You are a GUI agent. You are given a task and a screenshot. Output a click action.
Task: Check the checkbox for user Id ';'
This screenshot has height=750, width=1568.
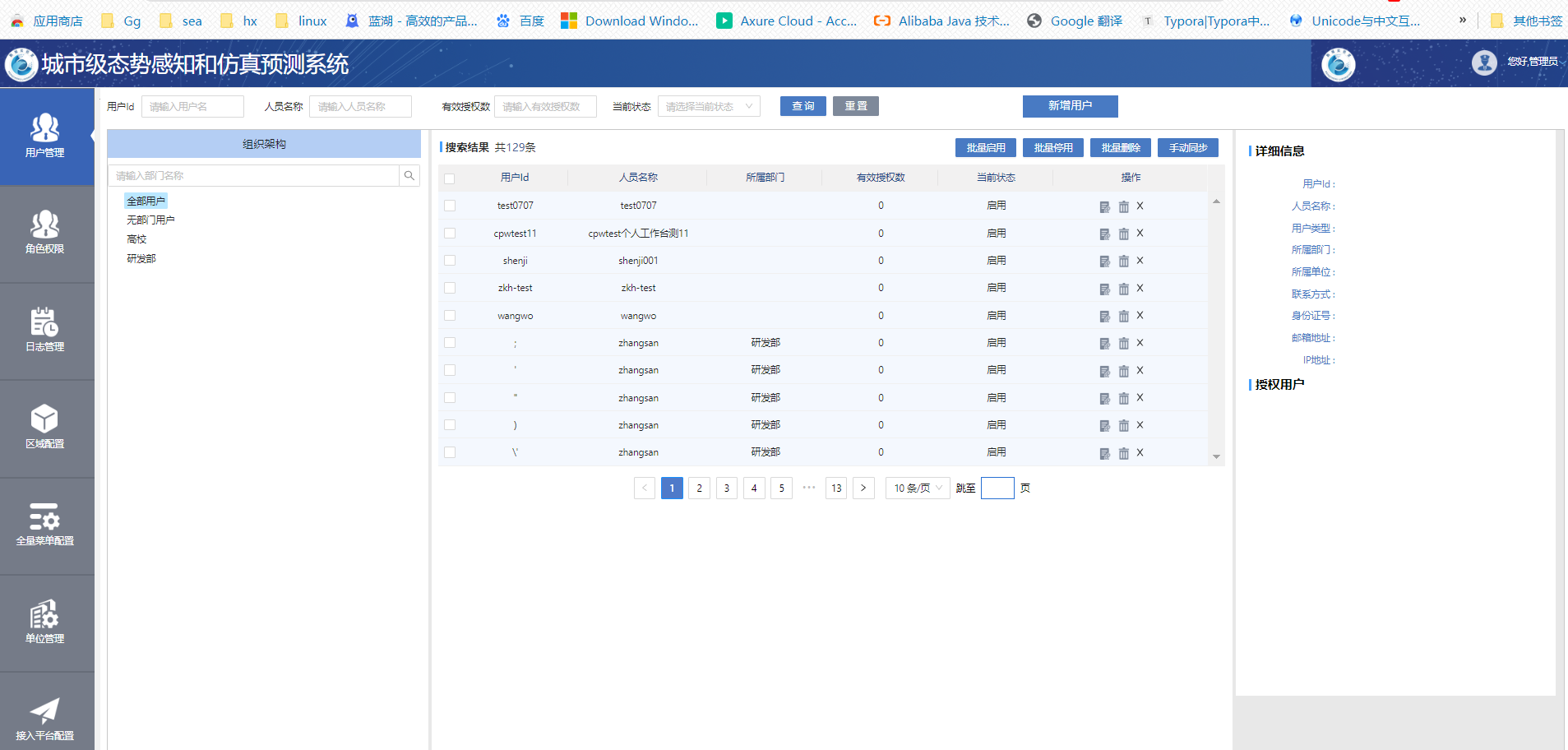point(450,343)
